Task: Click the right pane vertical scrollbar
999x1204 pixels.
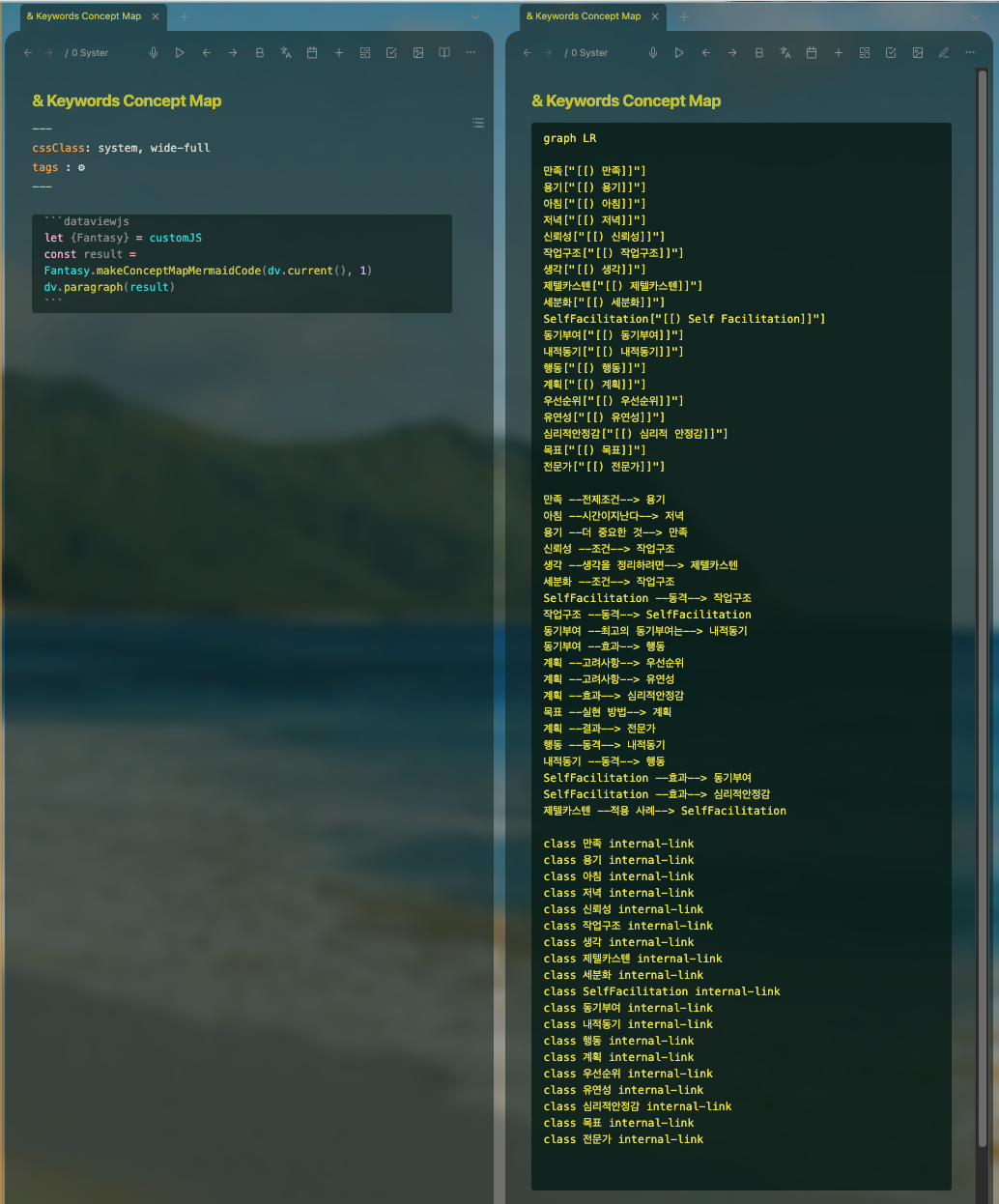Action: point(983,609)
